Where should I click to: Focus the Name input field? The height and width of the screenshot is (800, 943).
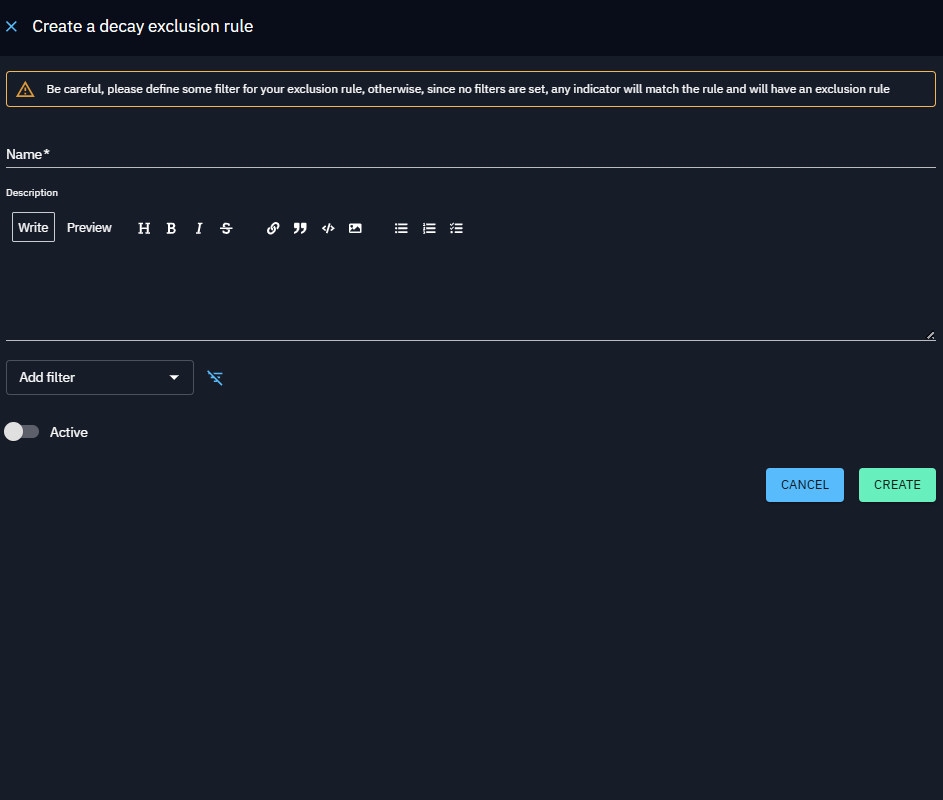[x=470, y=155]
